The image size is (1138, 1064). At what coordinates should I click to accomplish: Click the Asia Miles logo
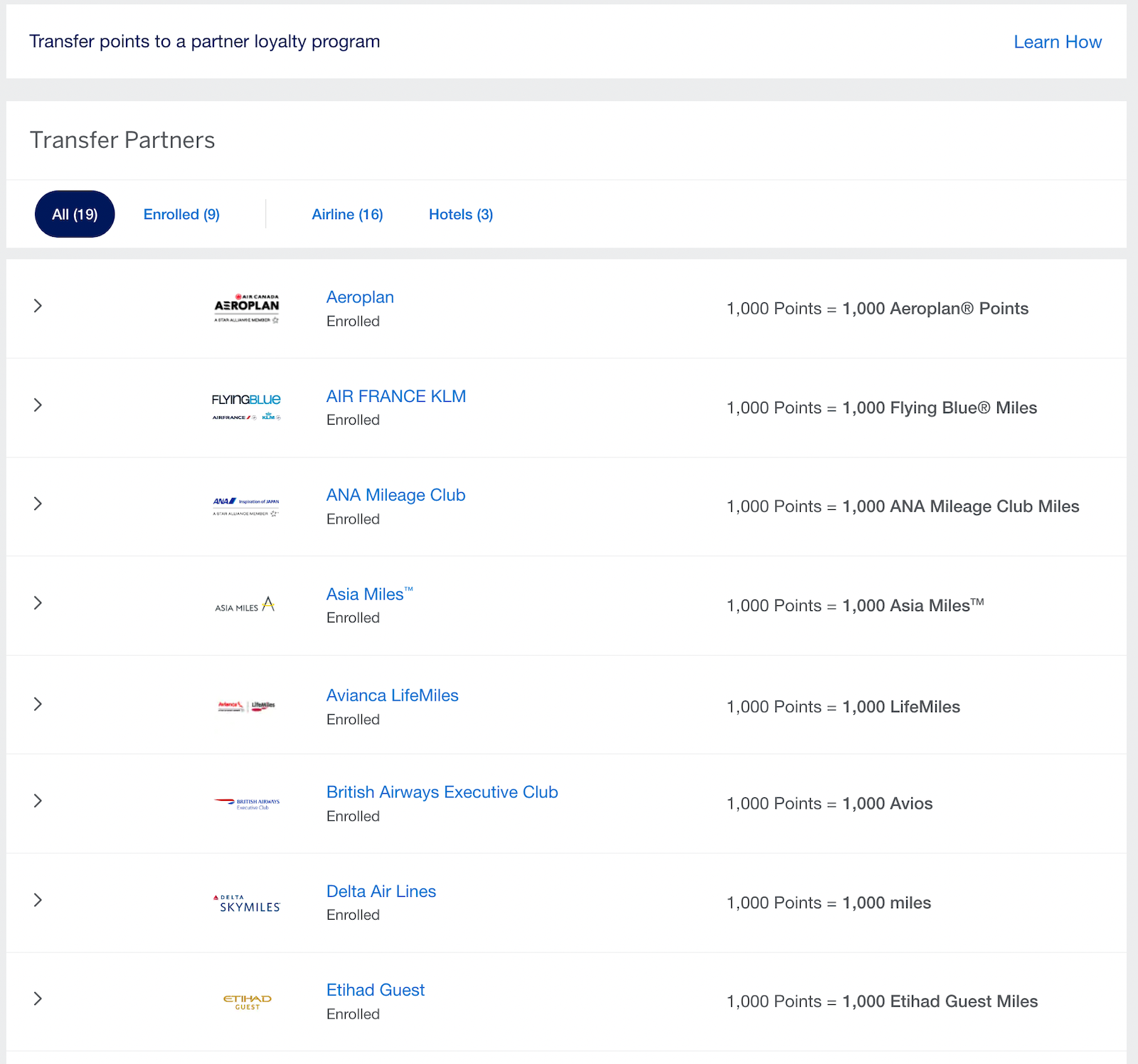click(245, 604)
